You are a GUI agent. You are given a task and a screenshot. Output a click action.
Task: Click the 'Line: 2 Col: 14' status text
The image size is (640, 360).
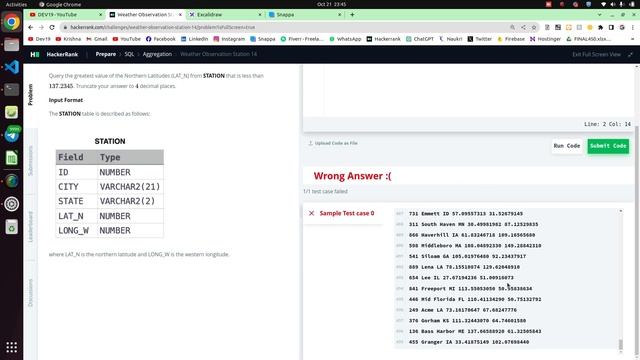[607, 124]
